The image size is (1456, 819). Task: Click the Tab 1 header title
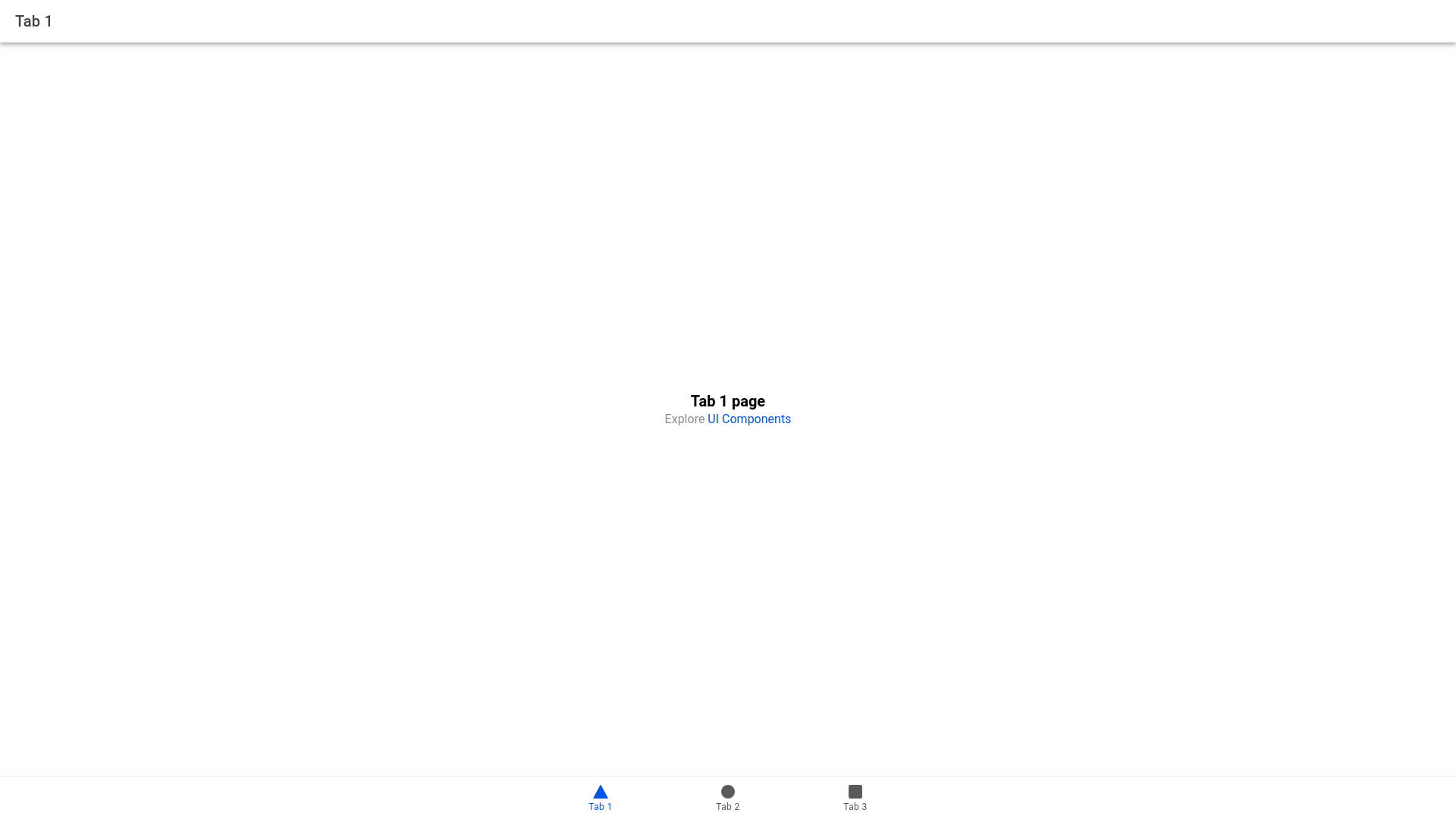pos(34,21)
